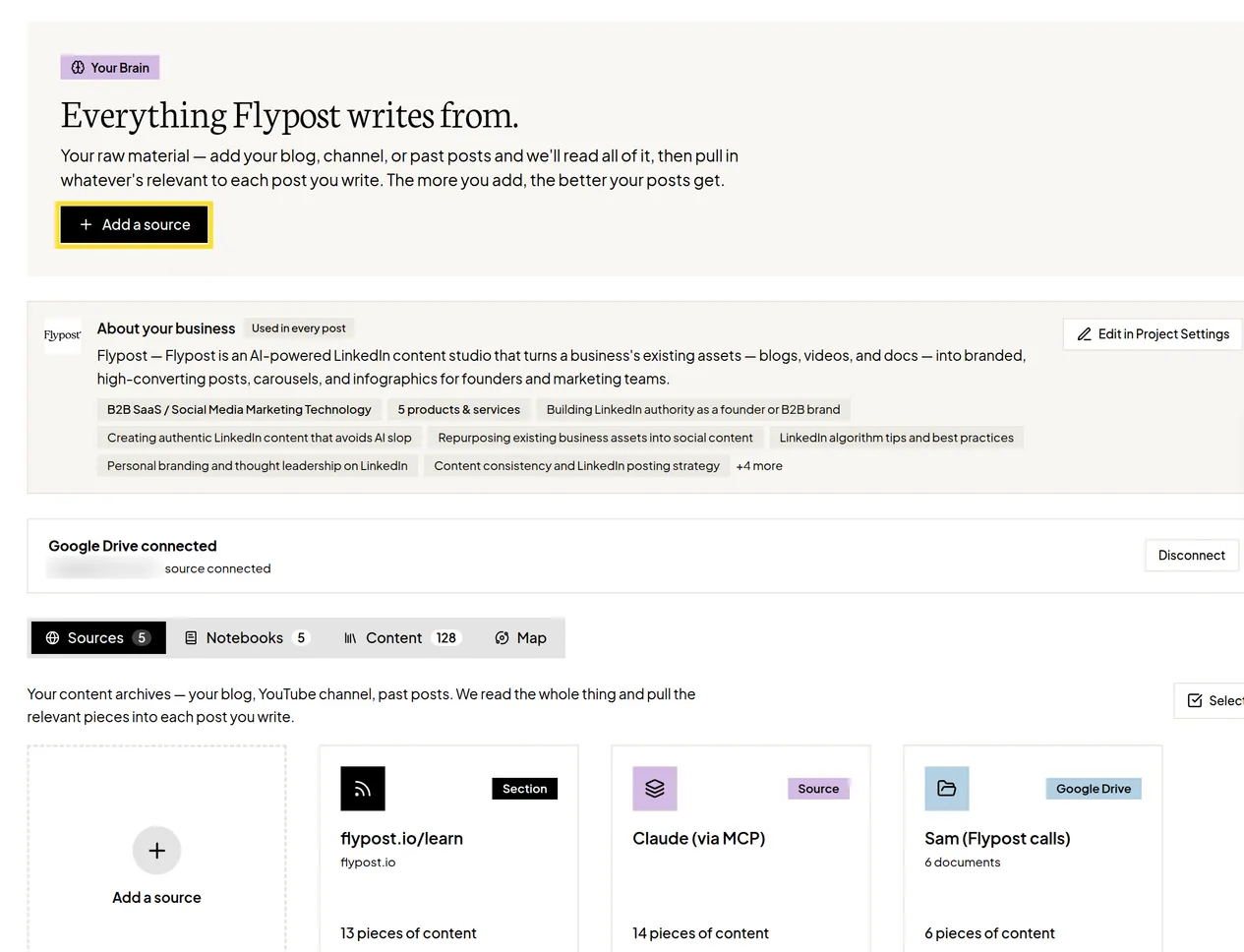
Task: Click the Content count badge 128
Action: tap(446, 638)
